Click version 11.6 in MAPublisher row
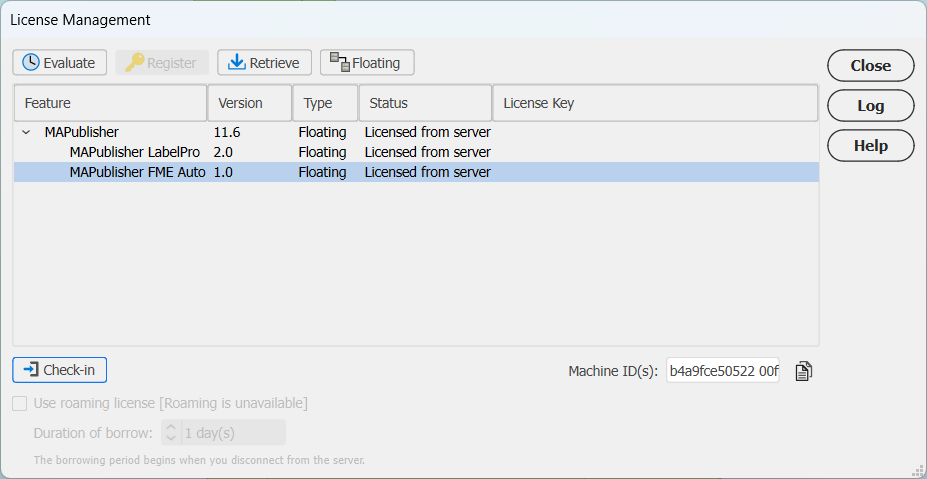 pos(227,132)
